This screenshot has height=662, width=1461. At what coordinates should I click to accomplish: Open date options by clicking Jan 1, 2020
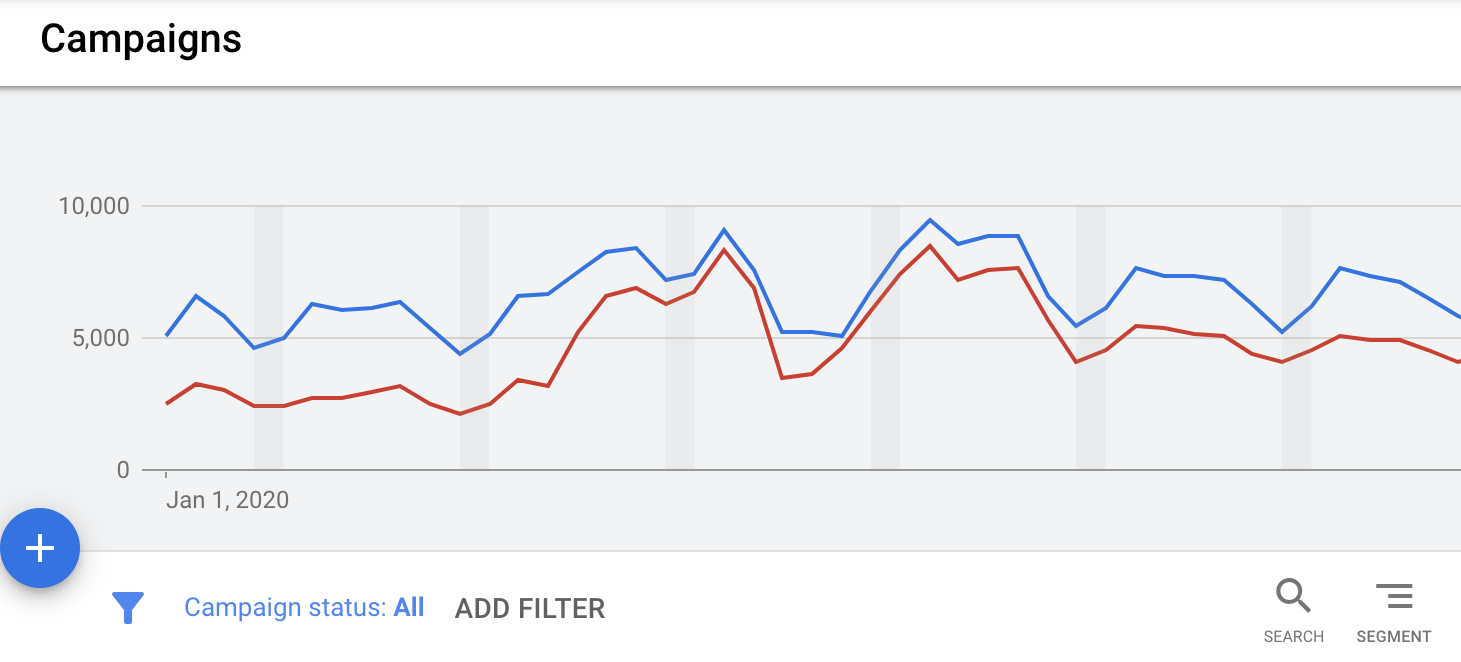click(226, 499)
